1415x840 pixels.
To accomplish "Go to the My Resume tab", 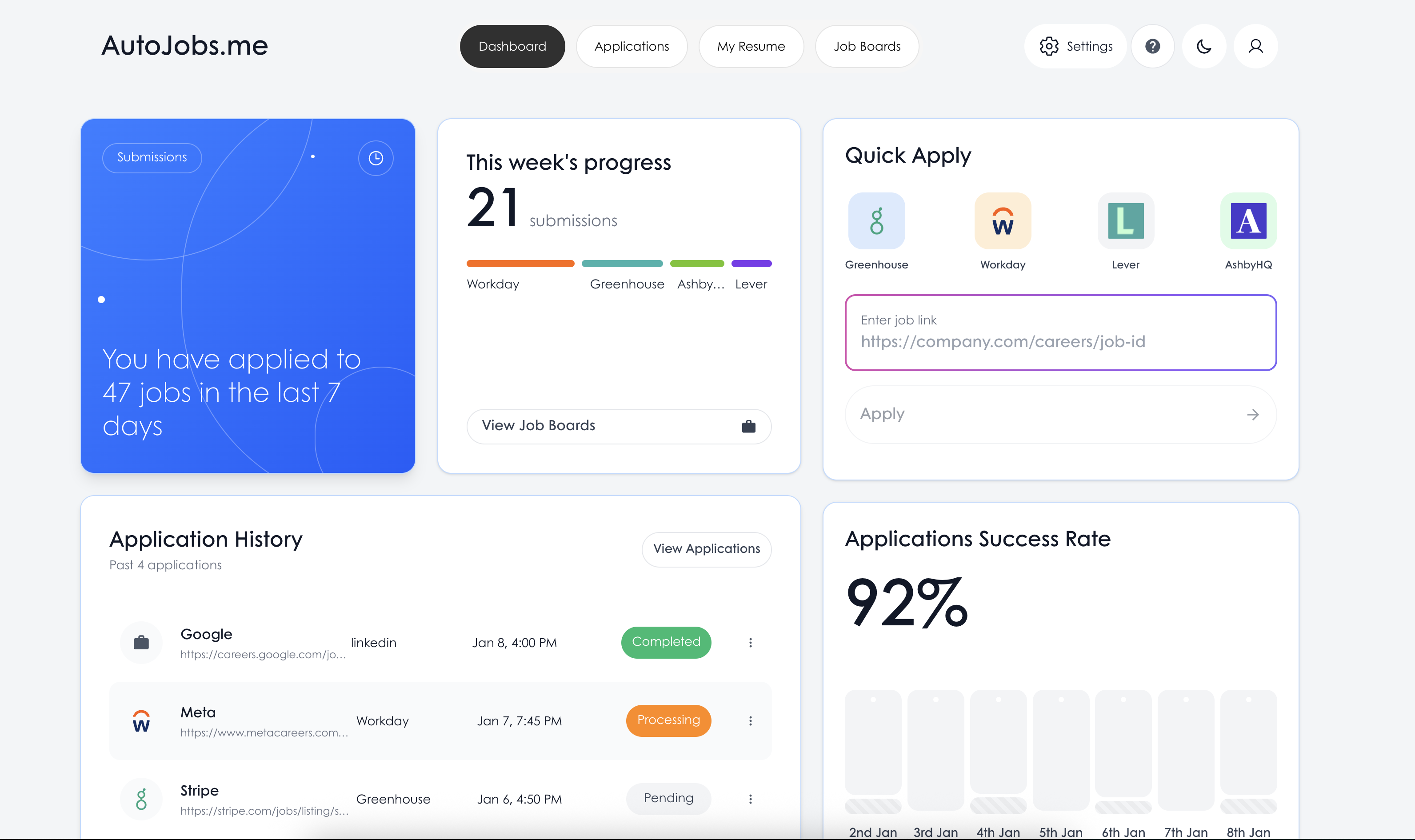I will [x=751, y=46].
